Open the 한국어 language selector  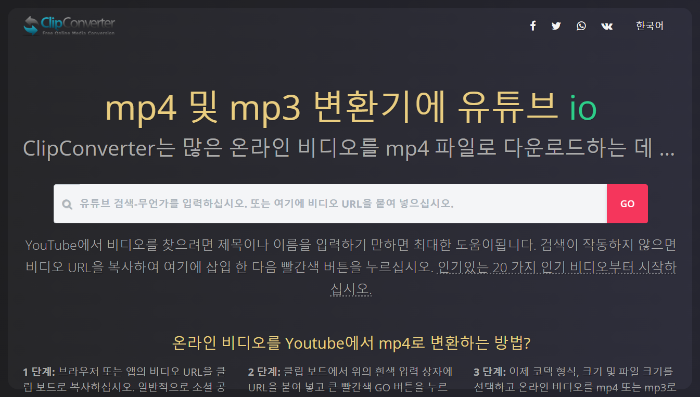click(x=650, y=26)
